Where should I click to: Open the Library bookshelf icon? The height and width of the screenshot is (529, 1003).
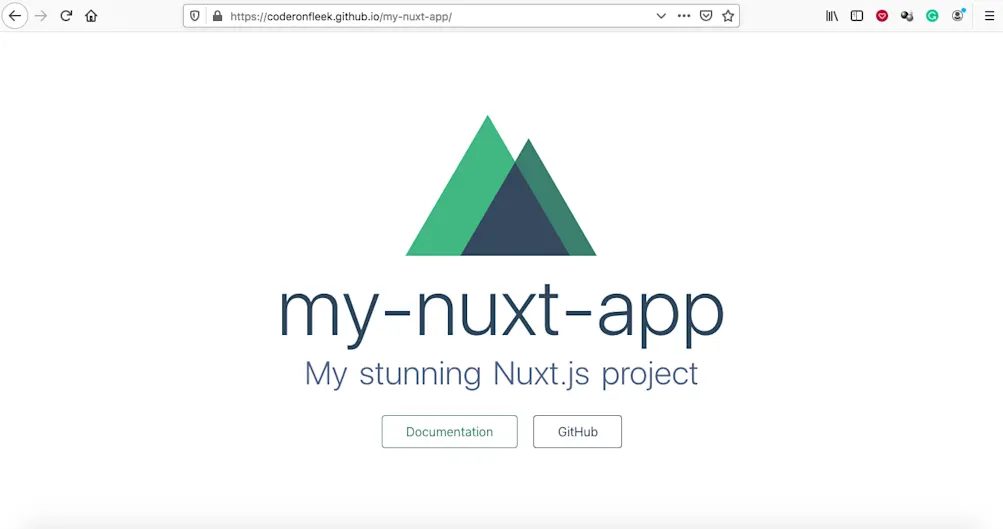coord(832,16)
